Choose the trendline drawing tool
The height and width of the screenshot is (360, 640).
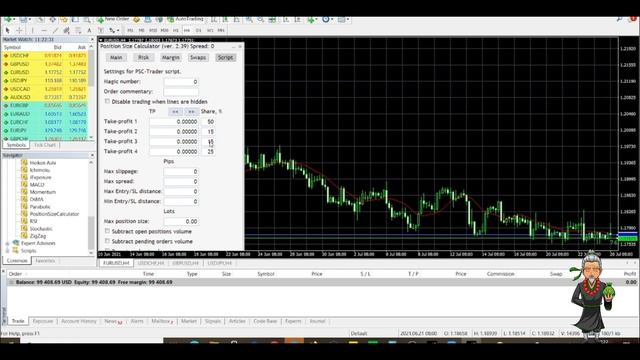tap(55, 30)
